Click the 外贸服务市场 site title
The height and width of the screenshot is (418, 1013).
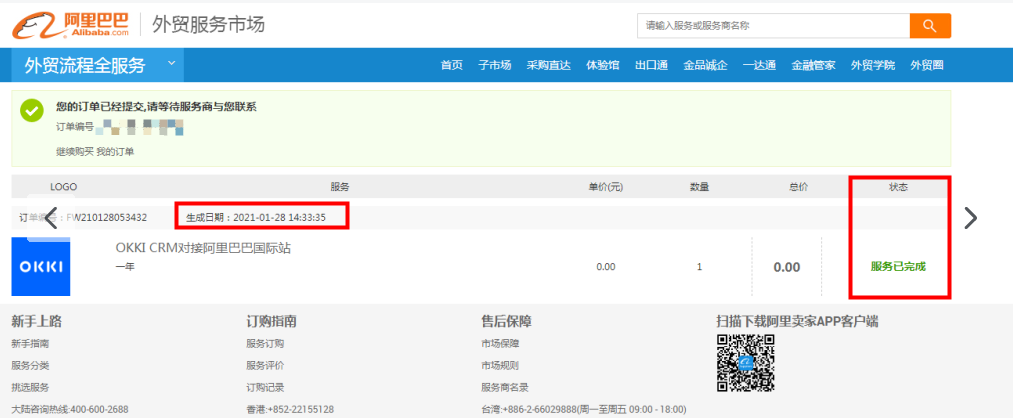[208, 25]
